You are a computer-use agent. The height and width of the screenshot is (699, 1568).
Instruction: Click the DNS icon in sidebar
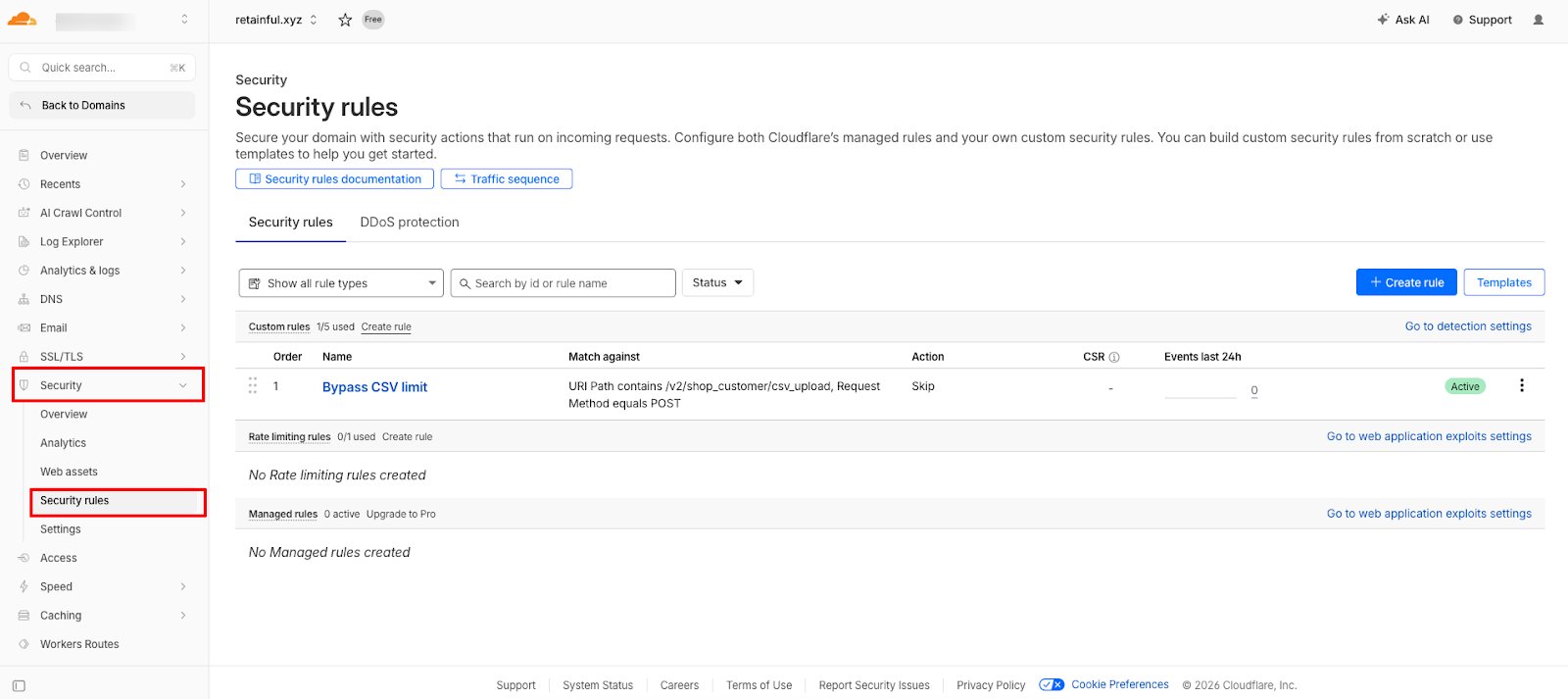coord(24,299)
